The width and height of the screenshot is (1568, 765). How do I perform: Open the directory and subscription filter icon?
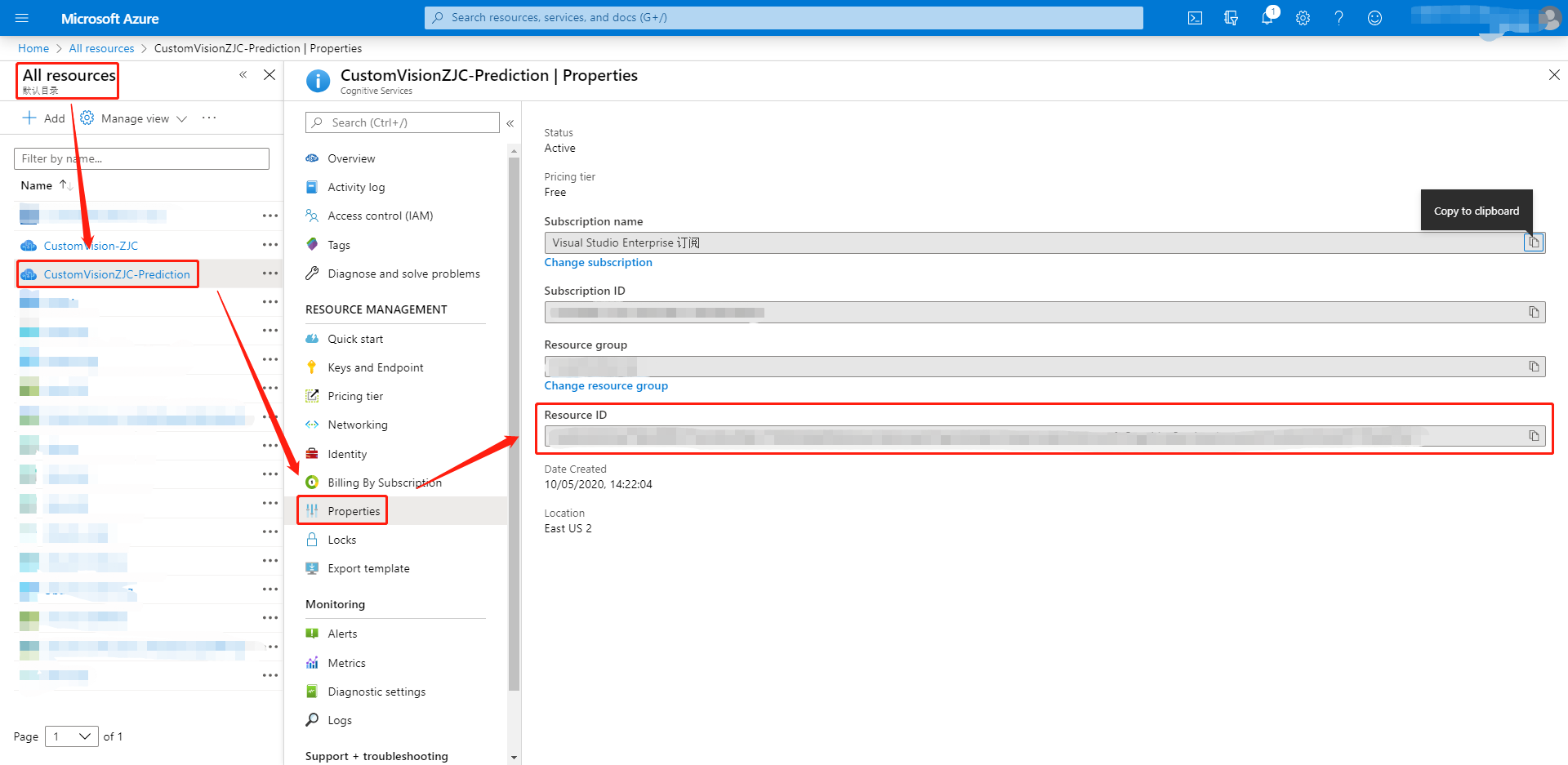[x=1231, y=18]
